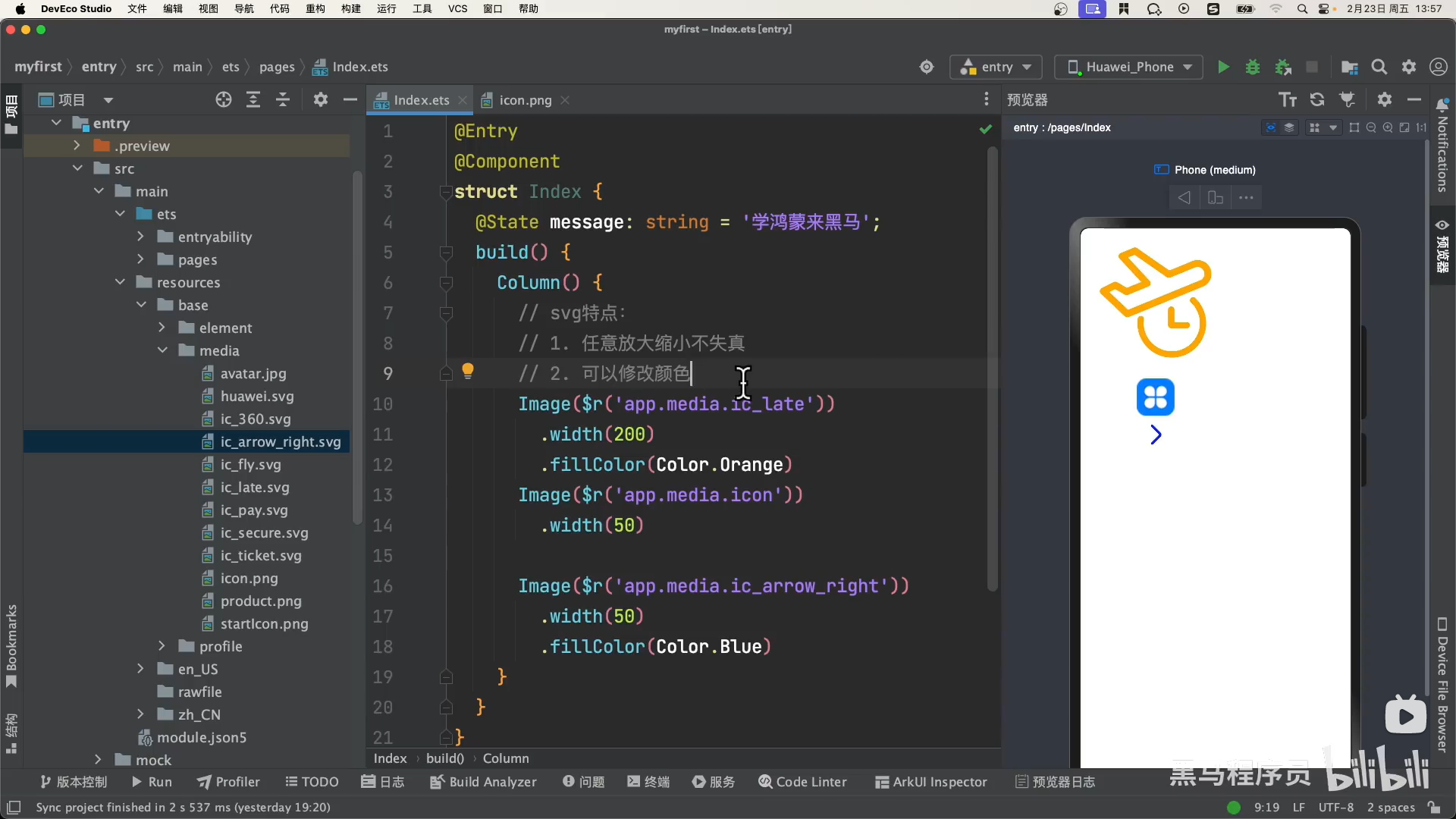Image resolution: width=1456 pixels, height=819 pixels.
Task: Open IDE settings gear in top toolbar
Action: tap(1409, 67)
